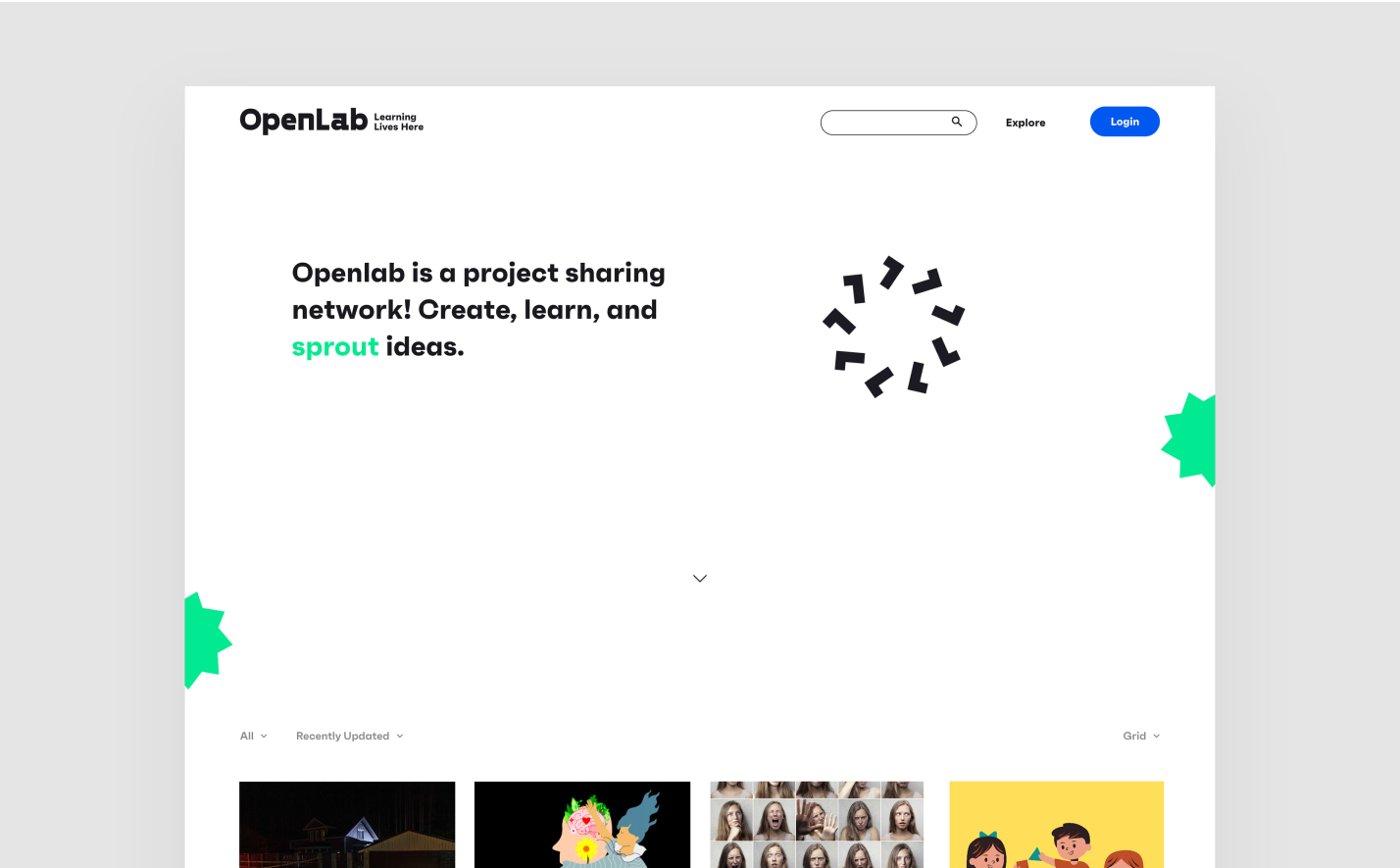Click the spinning circle logo graphic
This screenshot has height=868, width=1400.
pyautogui.click(x=893, y=327)
